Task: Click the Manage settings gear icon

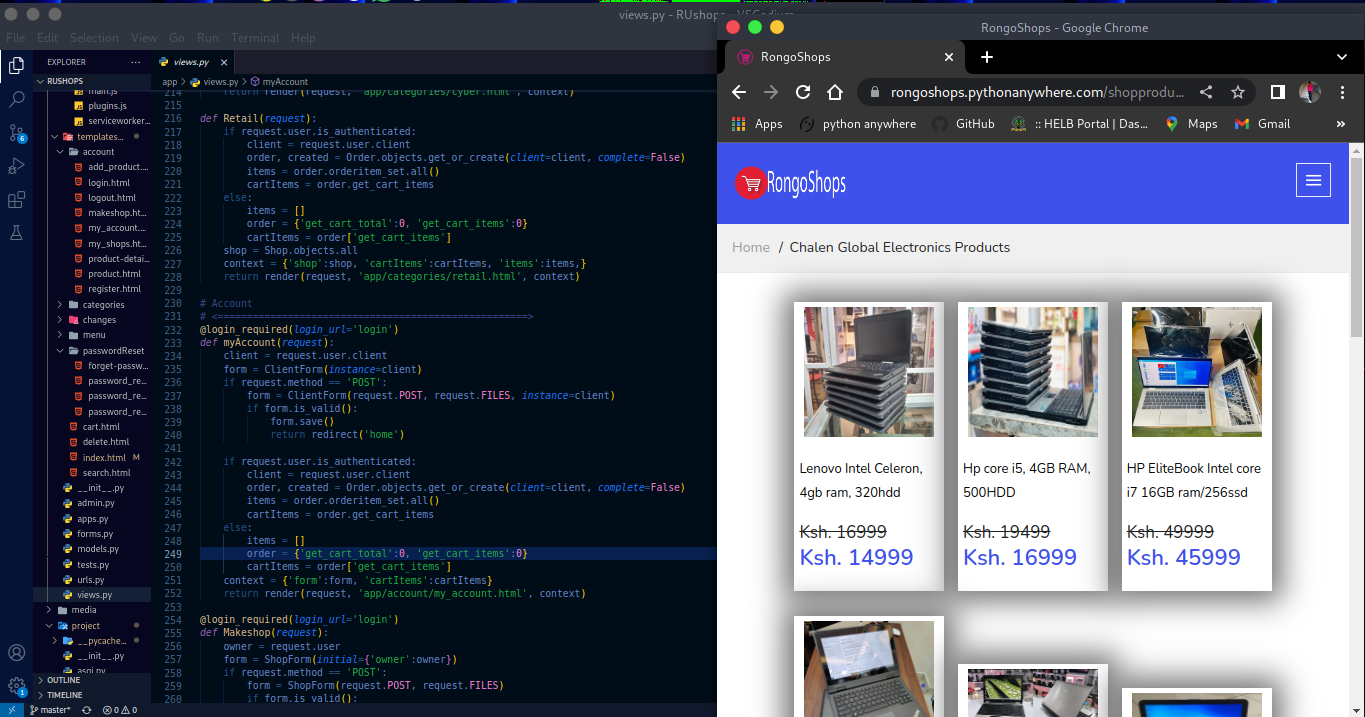Action: coord(17,686)
